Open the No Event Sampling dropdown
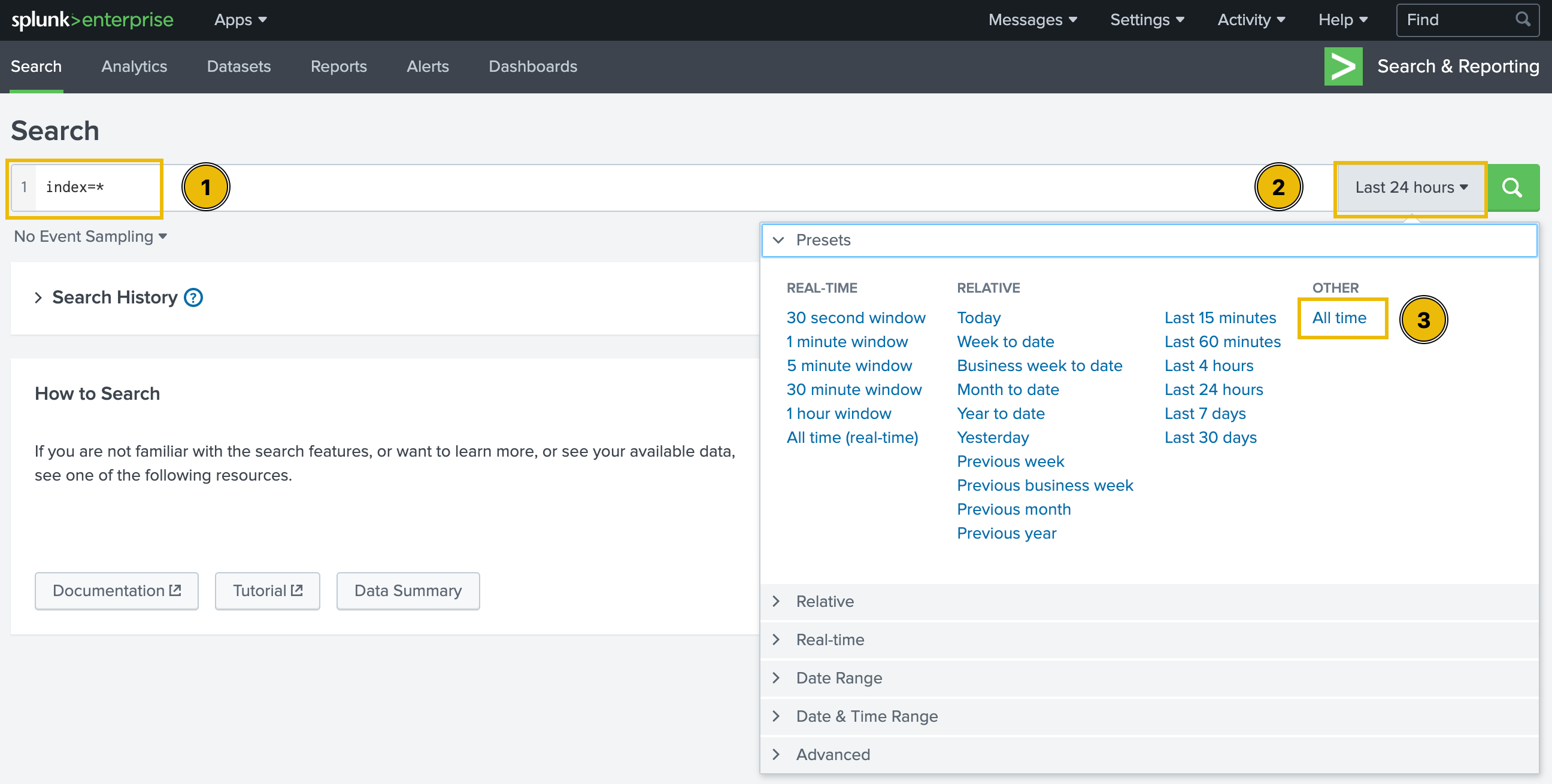 click(90, 236)
